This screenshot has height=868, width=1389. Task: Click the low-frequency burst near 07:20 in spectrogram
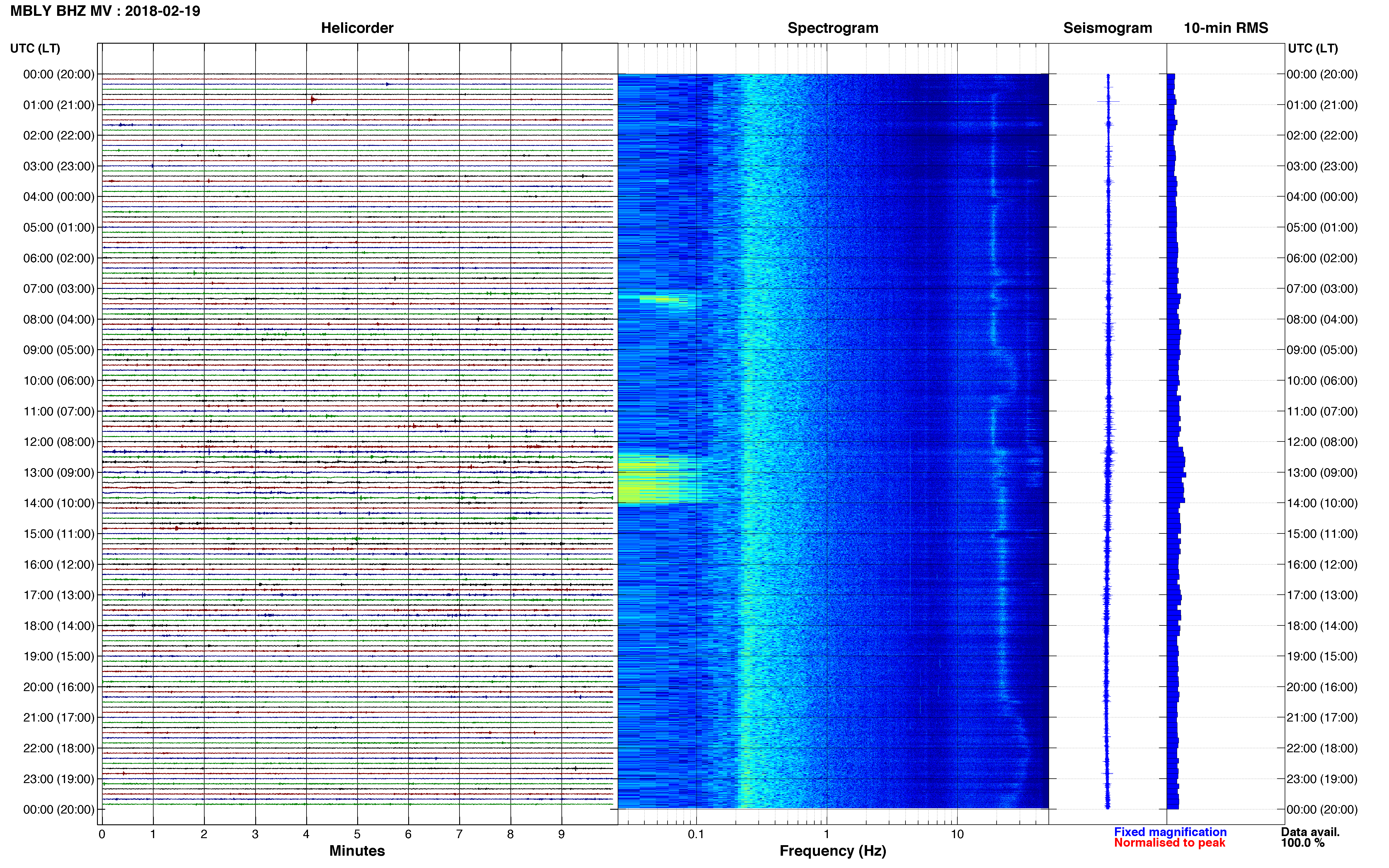coord(660,299)
